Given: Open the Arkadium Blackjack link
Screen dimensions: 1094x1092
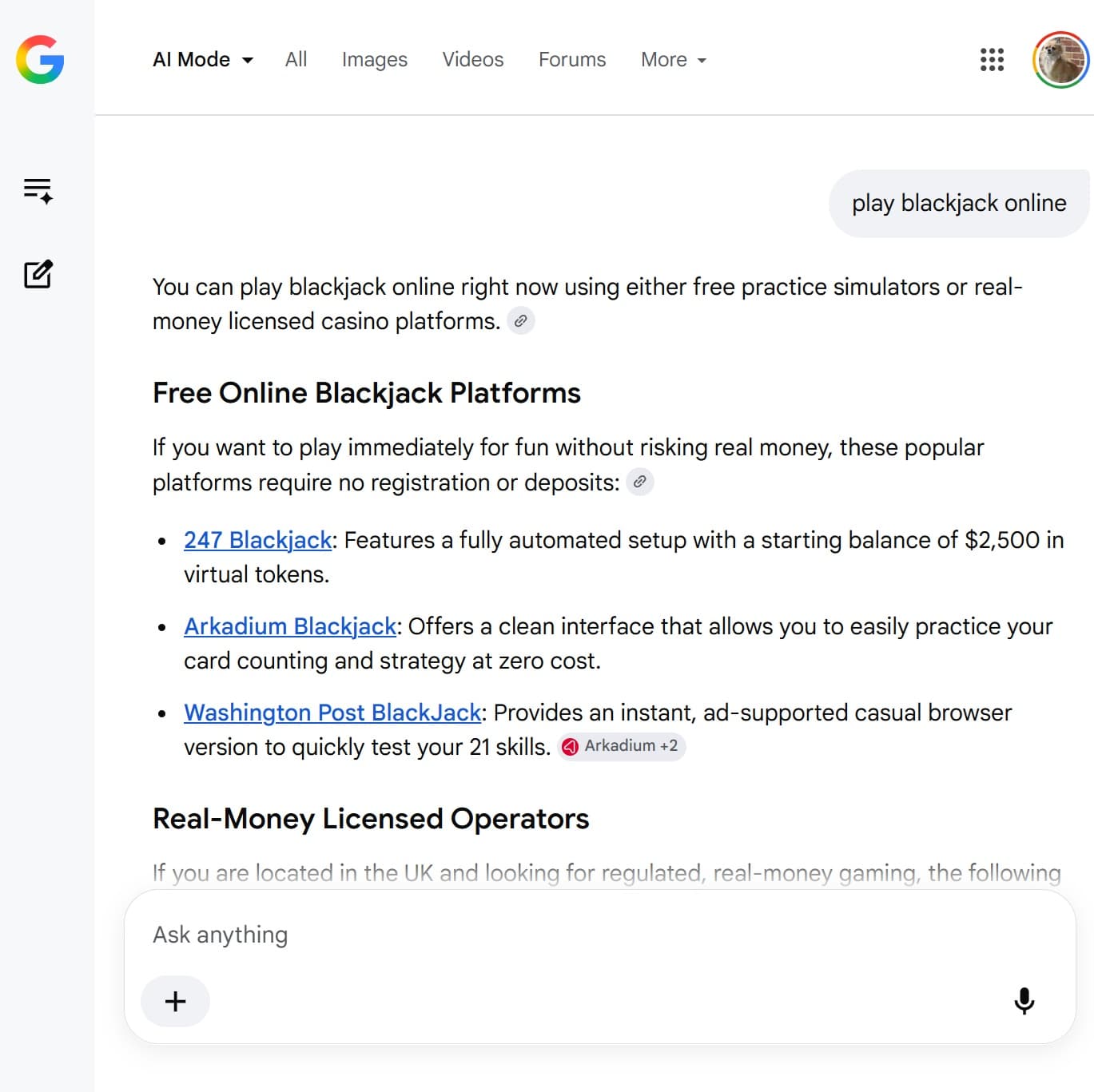Looking at the screenshot, I should click(290, 626).
